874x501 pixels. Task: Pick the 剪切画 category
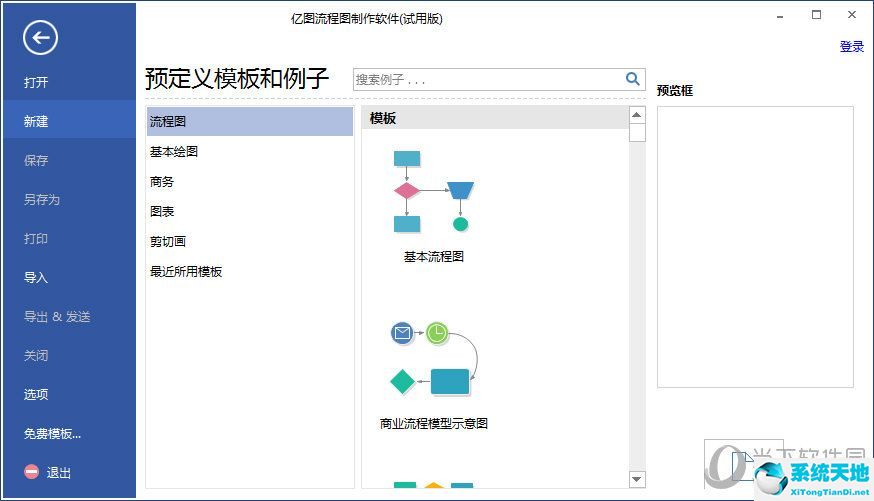168,242
